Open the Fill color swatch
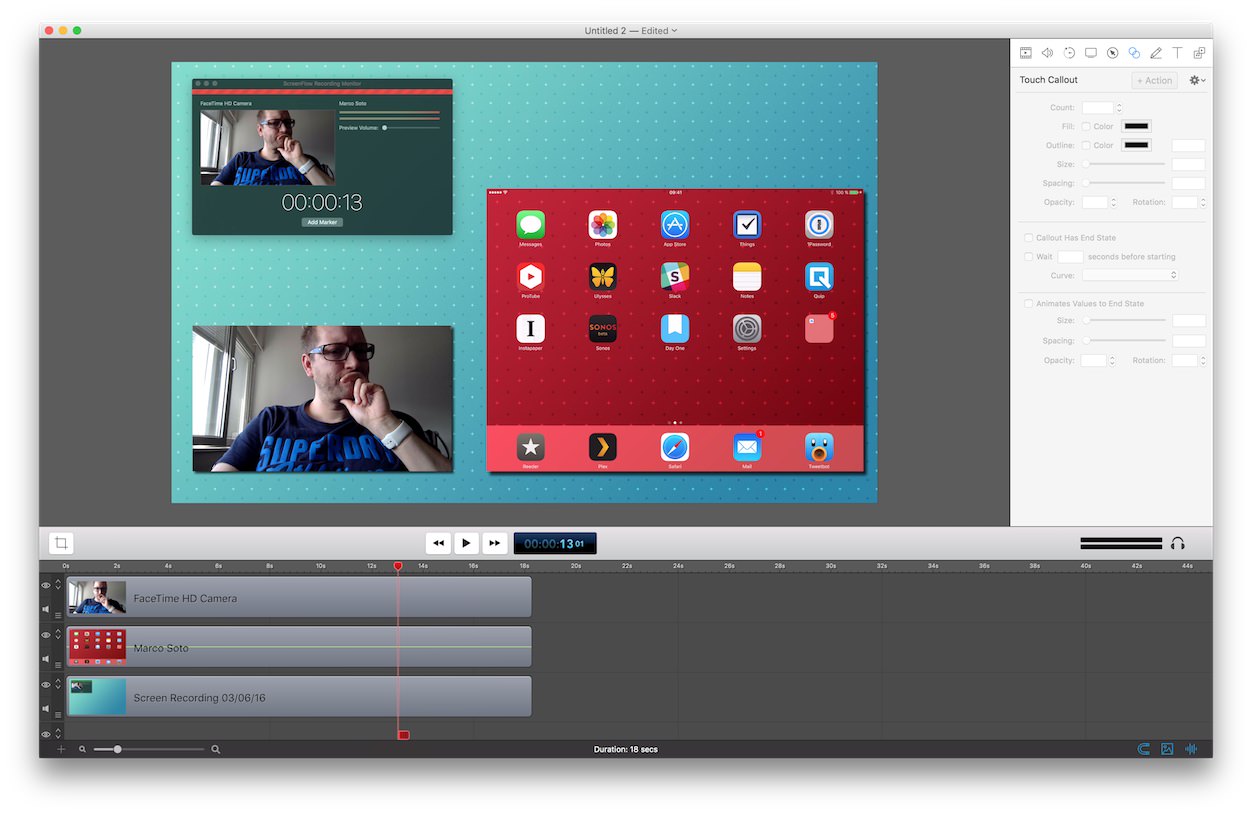The width and height of the screenshot is (1252, 814). coord(1136,127)
